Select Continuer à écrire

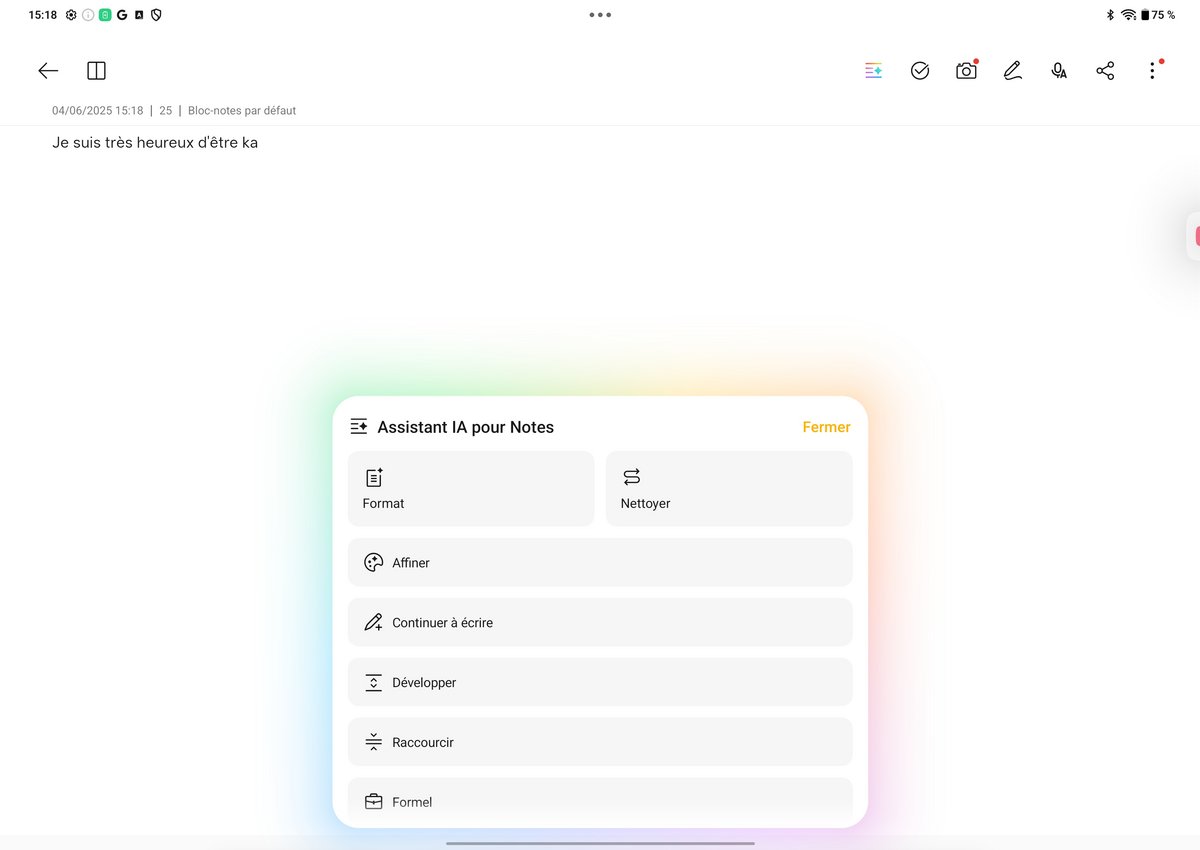click(x=600, y=623)
